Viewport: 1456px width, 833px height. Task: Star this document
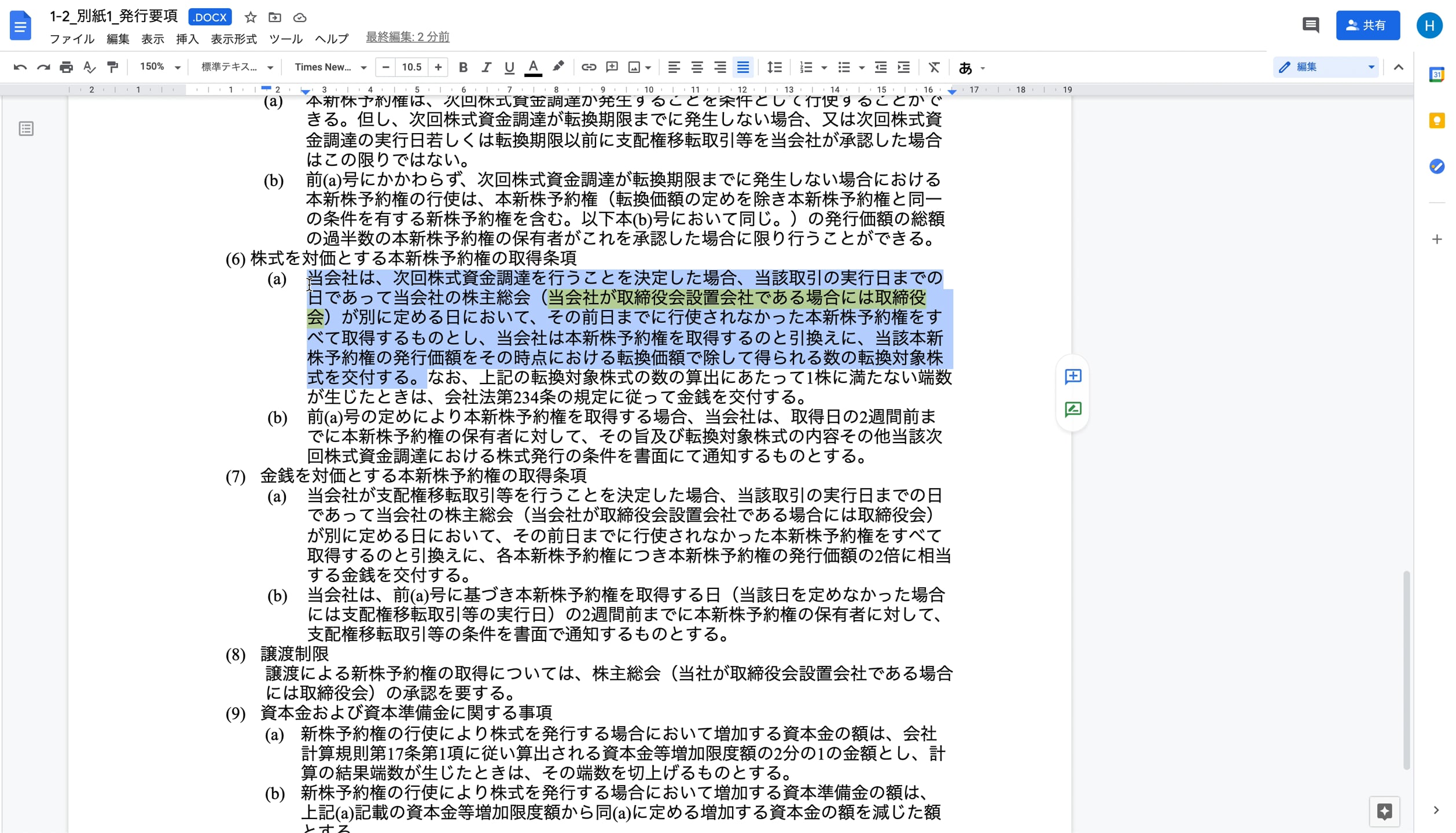tap(250, 17)
